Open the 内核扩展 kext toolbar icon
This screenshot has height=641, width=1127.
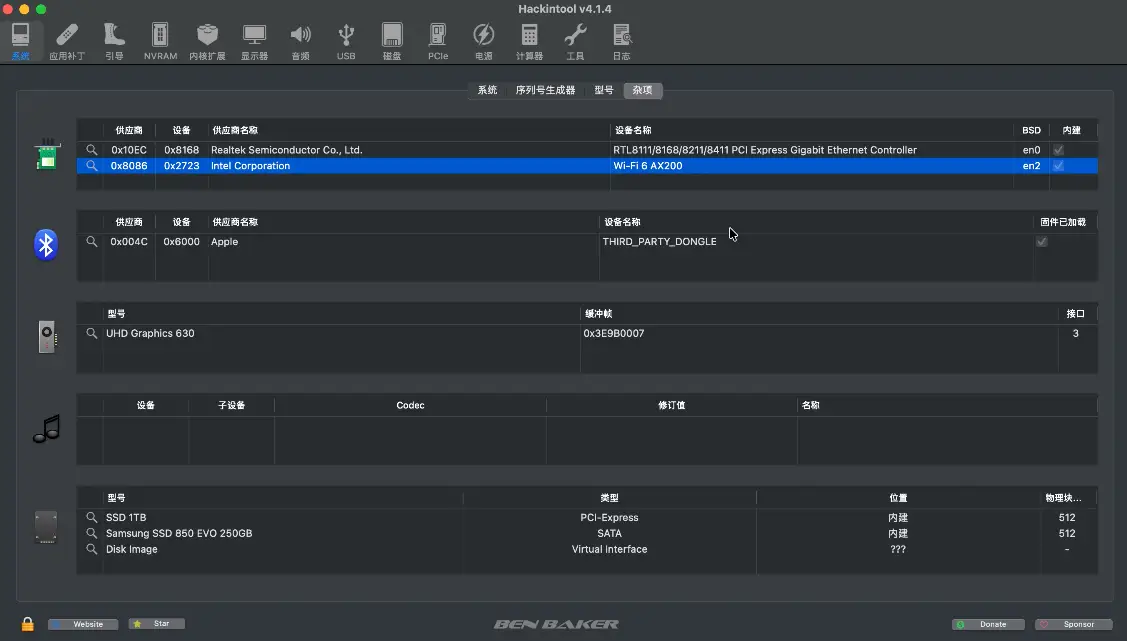point(207,41)
